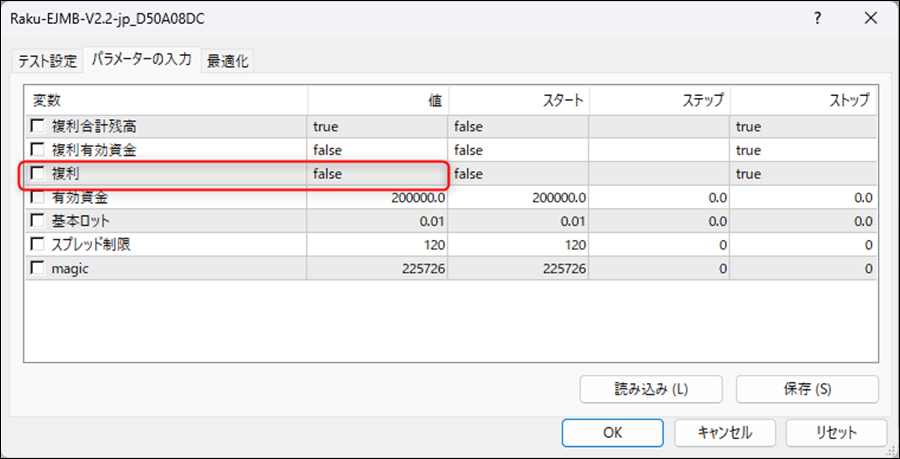The width and height of the screenshot is (900, 459).
Task: Check the 複利 optimization checkbox
Action: (38, 174)
